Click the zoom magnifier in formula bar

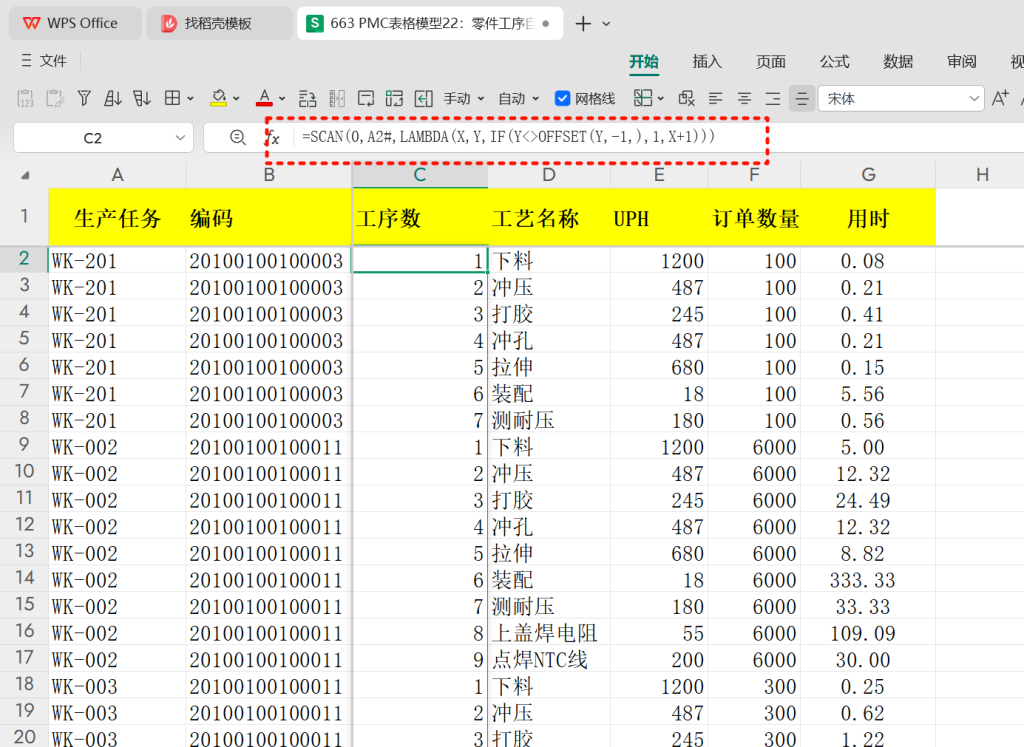click(238, 137)
